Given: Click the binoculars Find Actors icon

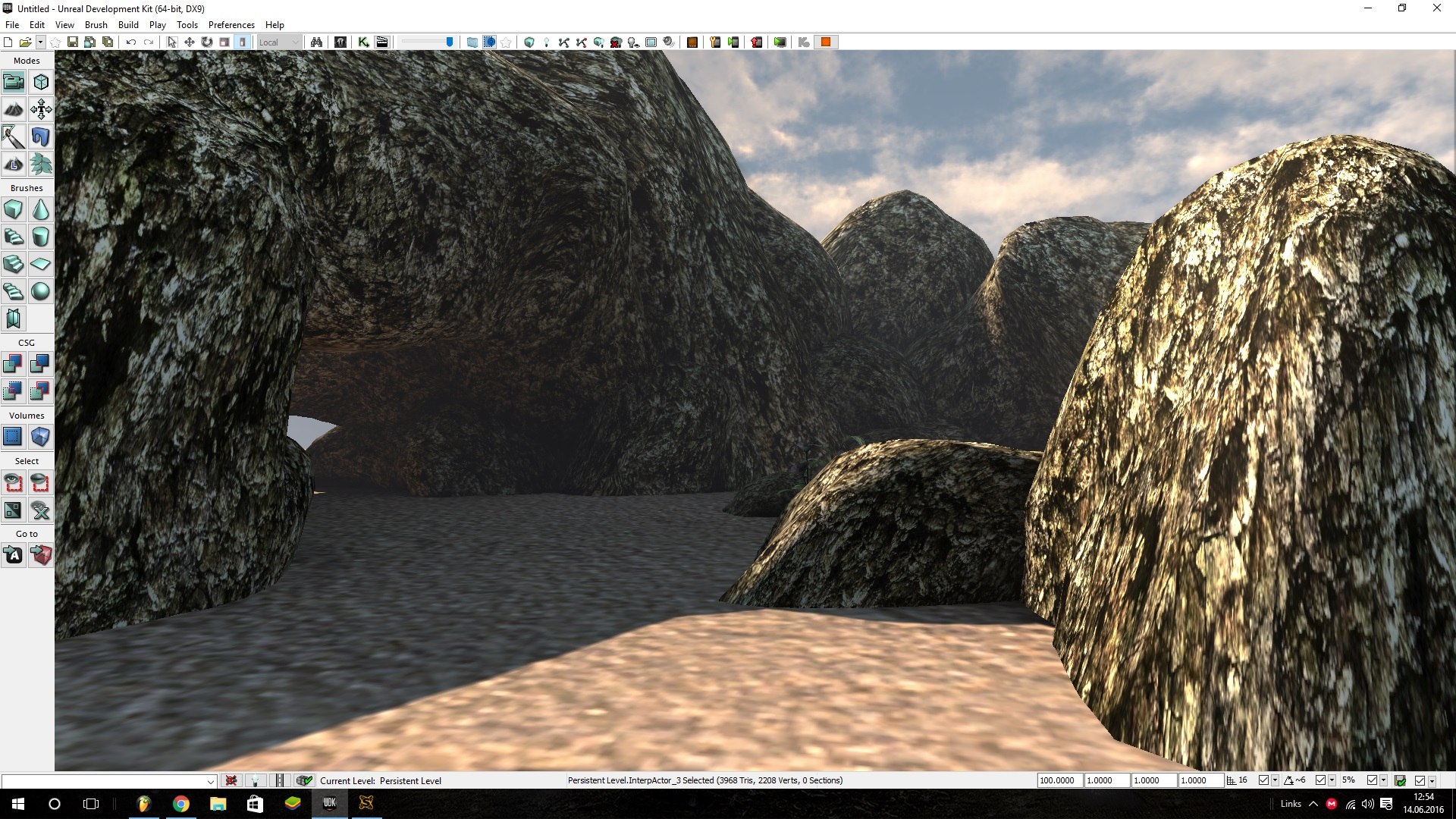Looking at the screenshot, I should 316,42.
